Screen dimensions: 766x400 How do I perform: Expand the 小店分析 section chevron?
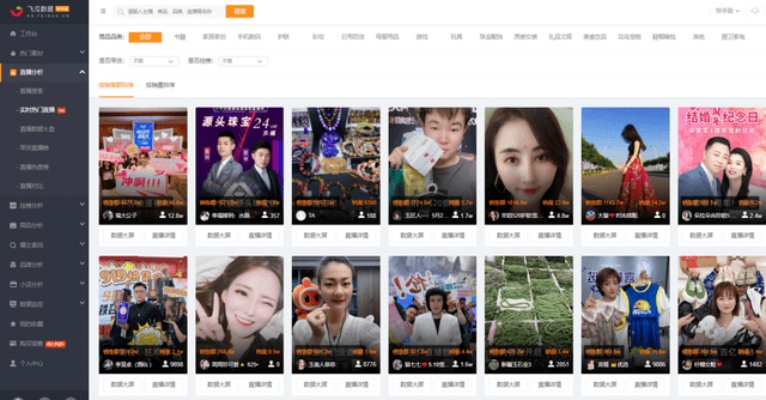[x=82, y=283]
